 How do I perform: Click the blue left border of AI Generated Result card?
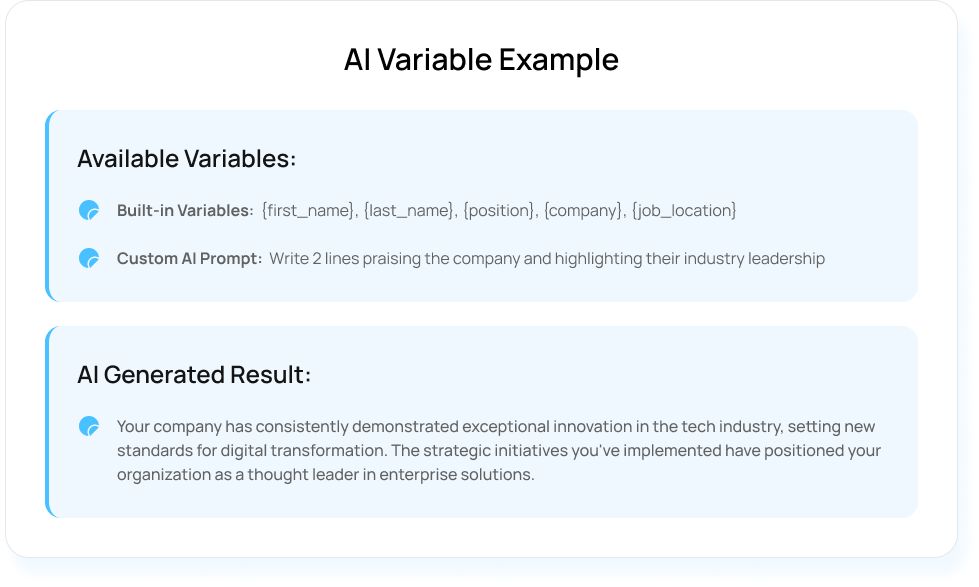coord(47,422)
